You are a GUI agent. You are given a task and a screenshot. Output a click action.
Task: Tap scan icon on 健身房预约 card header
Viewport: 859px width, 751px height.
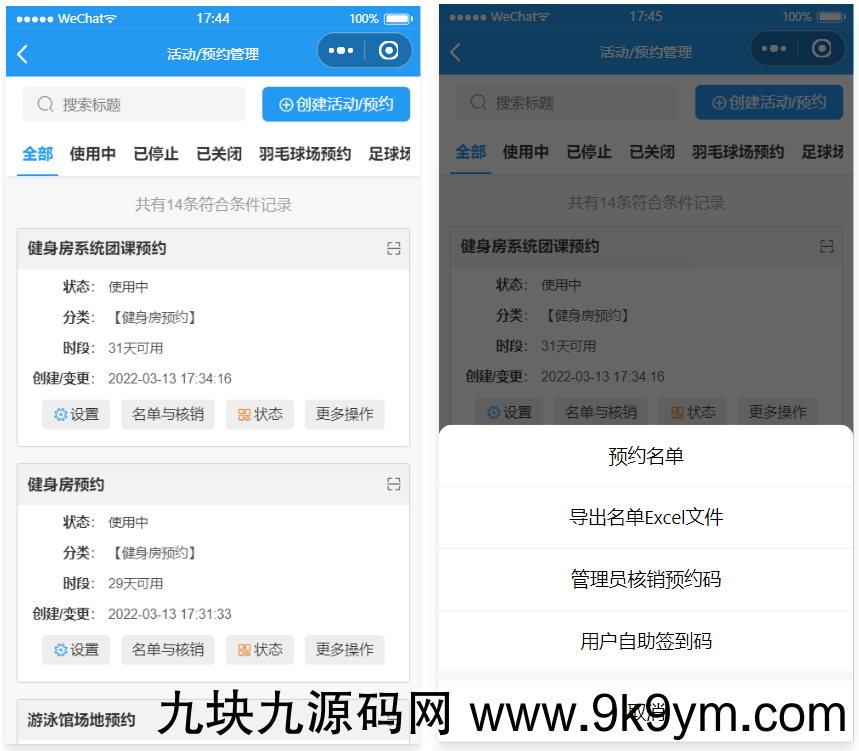pyautogui.click(x=393, y=484)
